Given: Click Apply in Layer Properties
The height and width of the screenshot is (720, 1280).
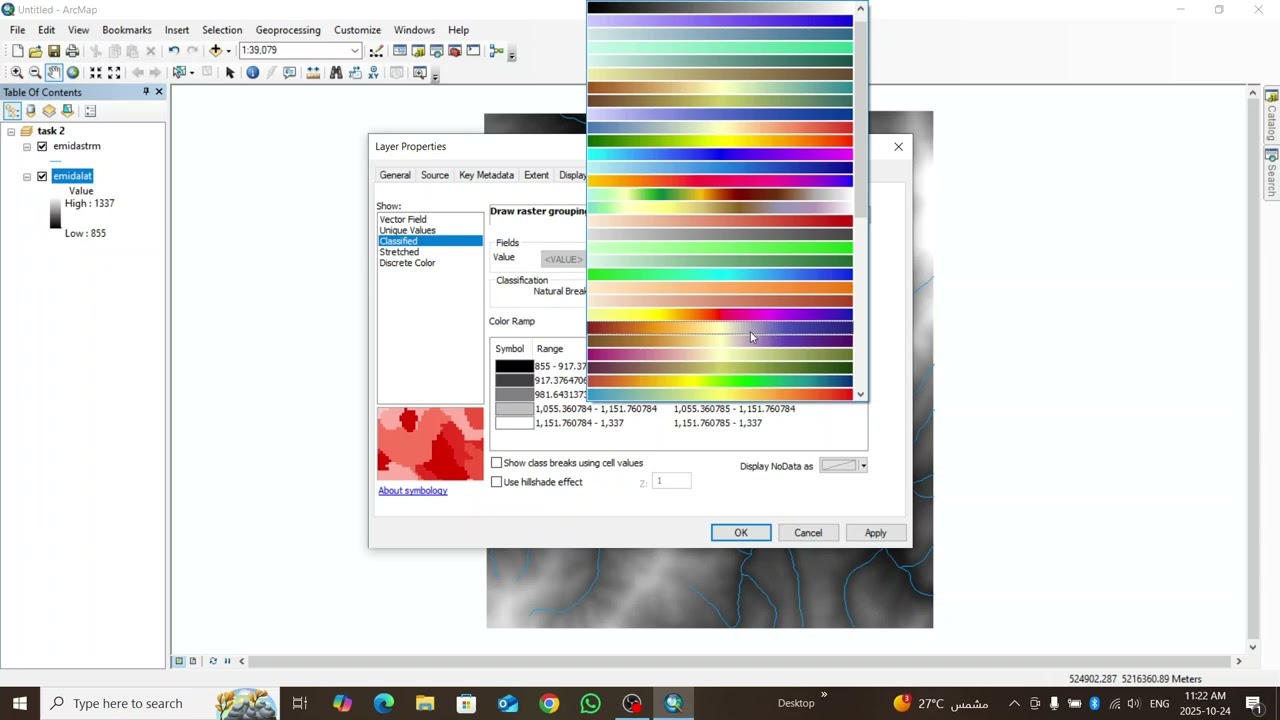Looking at the screenshot, I should pyautogui.click(x=875, y=533).
